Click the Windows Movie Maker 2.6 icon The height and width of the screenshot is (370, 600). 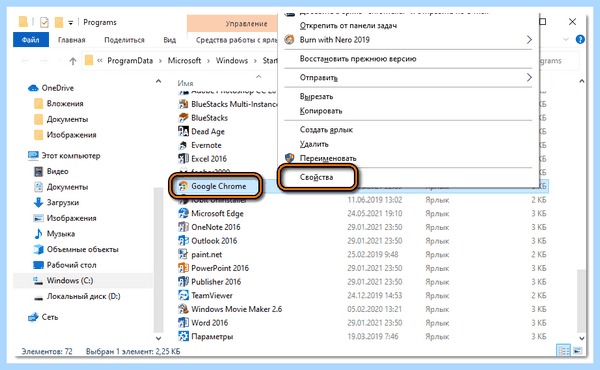pyautogui.click(x=183, y=309)
